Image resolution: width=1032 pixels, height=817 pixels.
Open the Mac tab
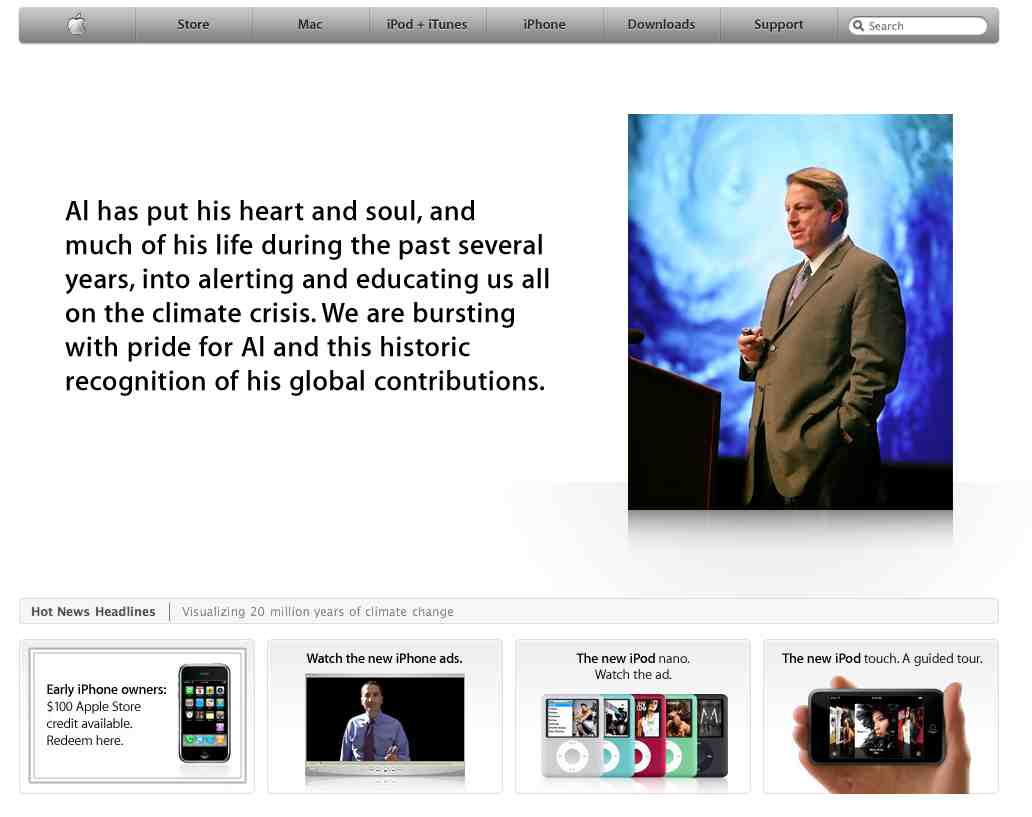tap(310, 24)
